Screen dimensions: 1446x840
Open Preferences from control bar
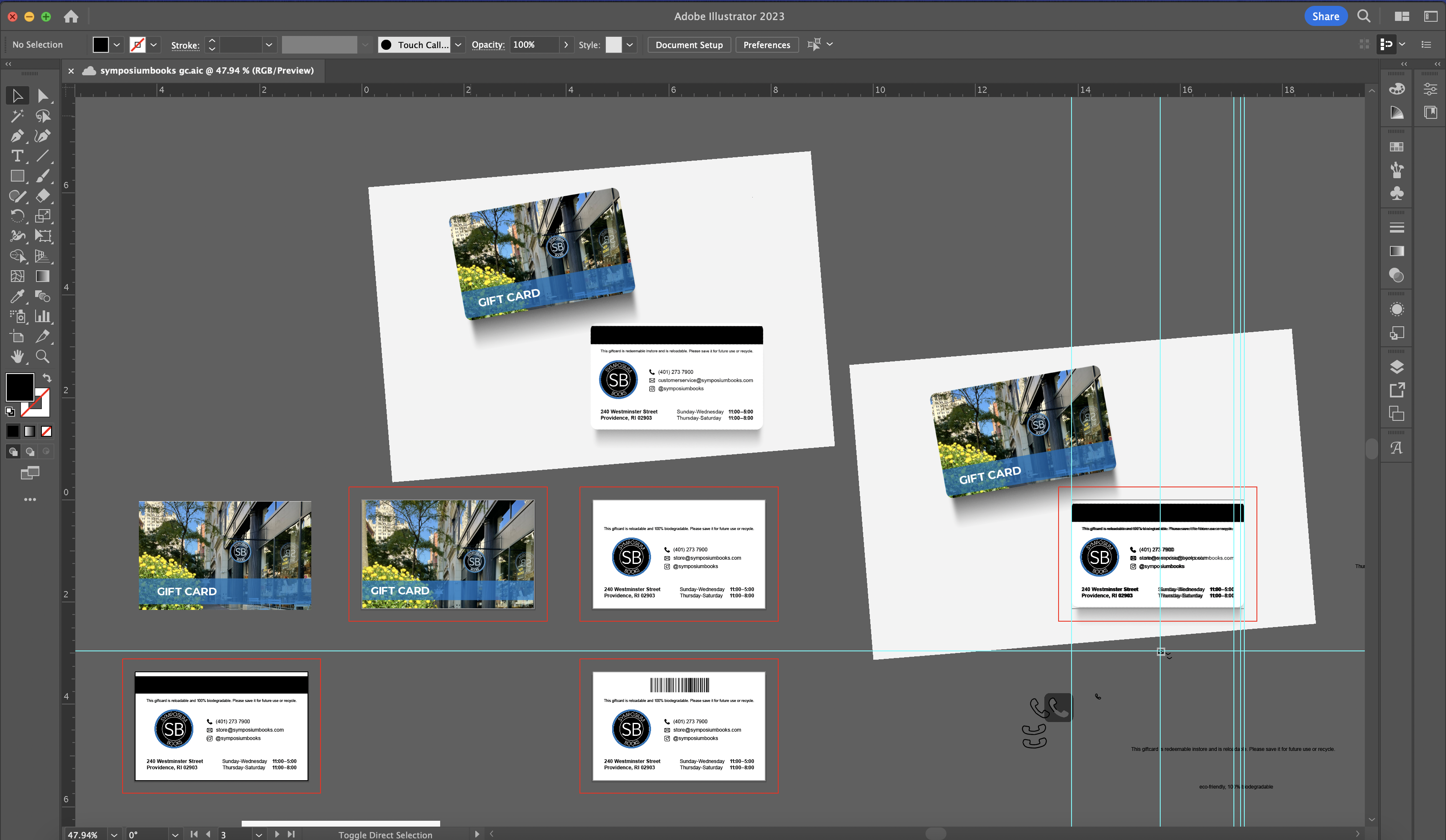tap(766, 45)
